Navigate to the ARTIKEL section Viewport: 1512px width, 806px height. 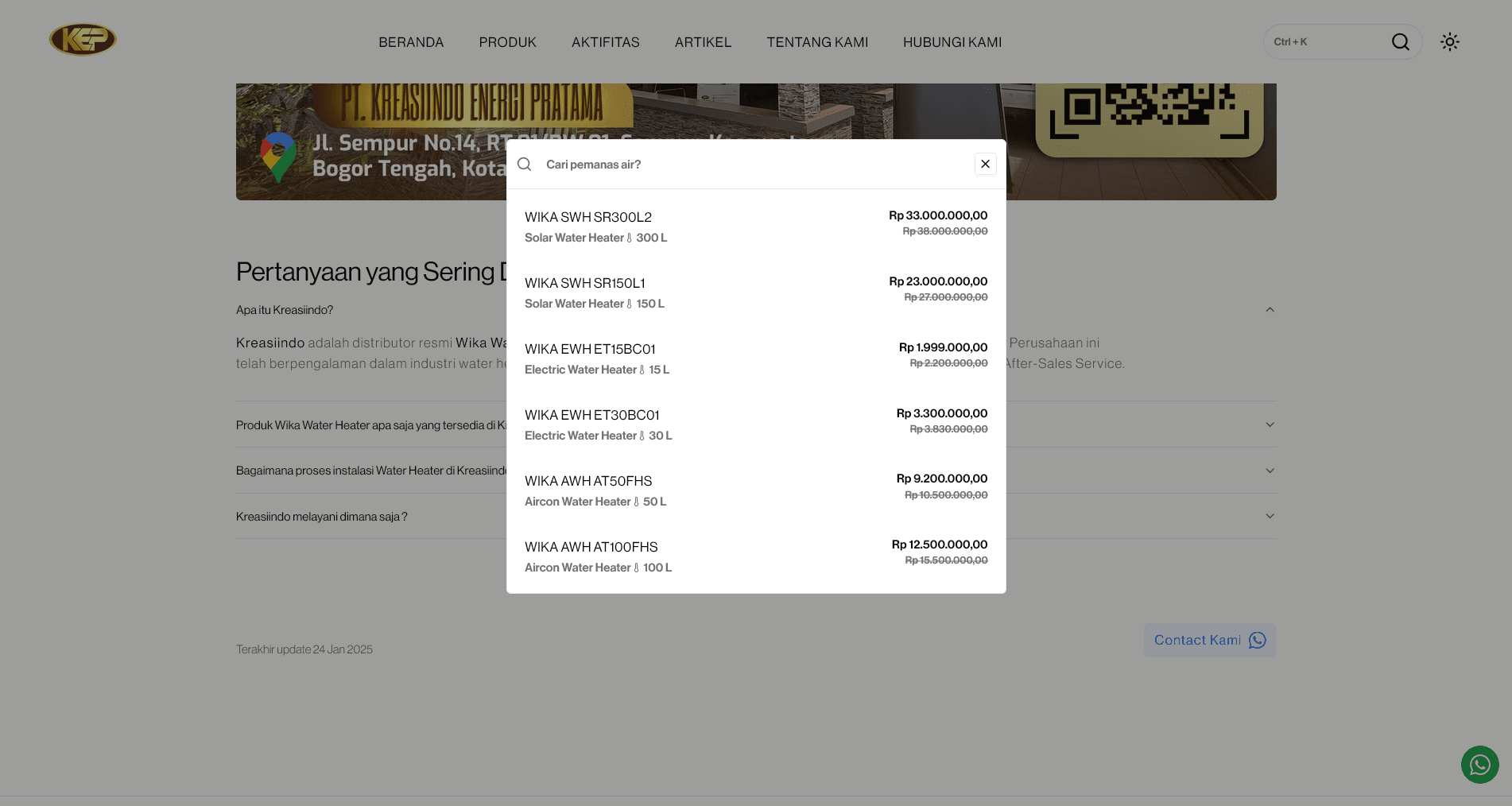tap(703, 41)
